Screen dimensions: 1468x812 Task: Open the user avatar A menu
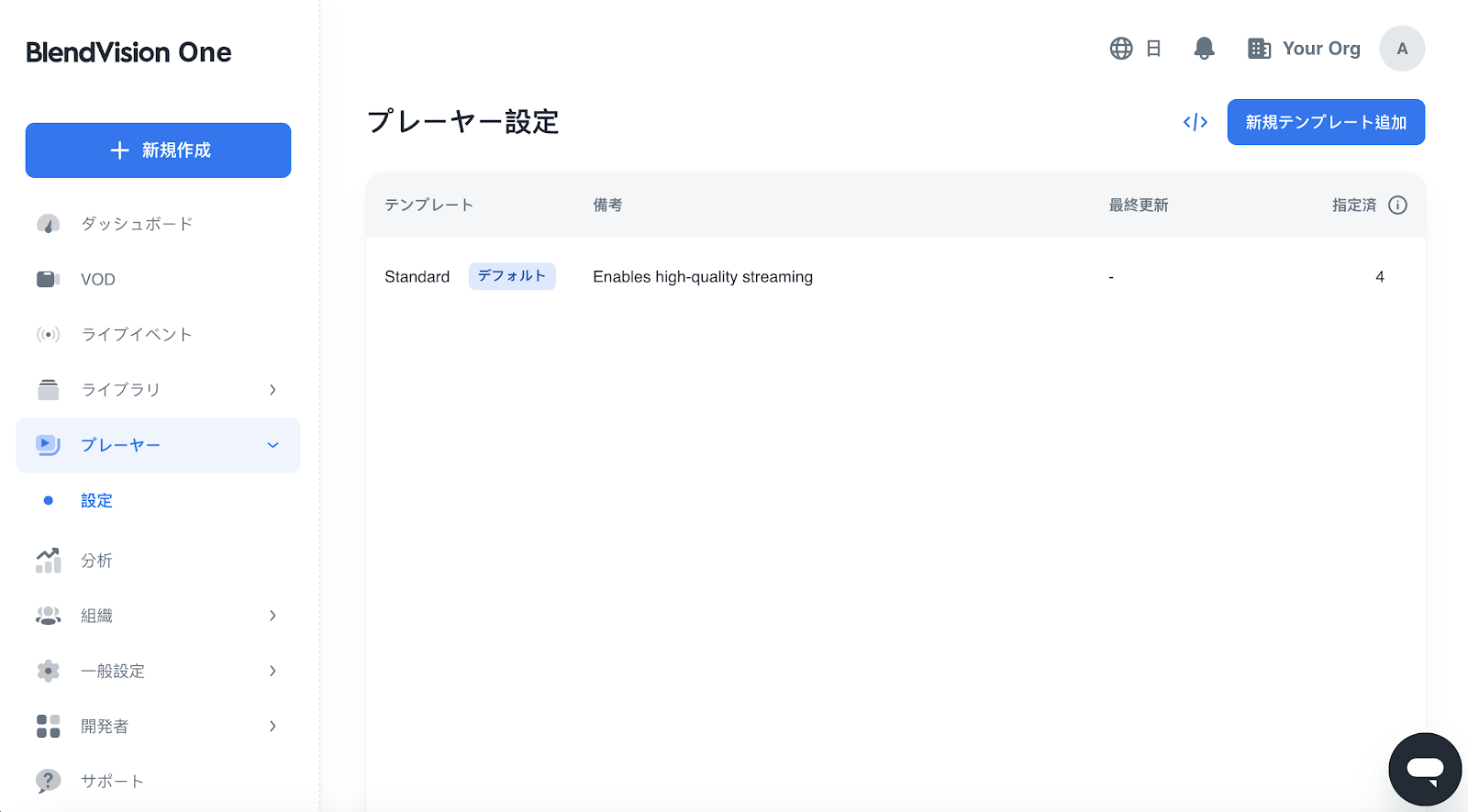[1401, 49]
